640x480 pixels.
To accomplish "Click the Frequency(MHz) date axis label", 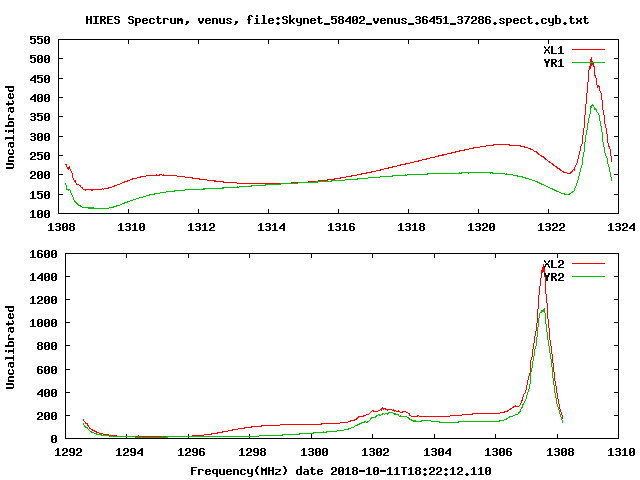I will point(340,471).
